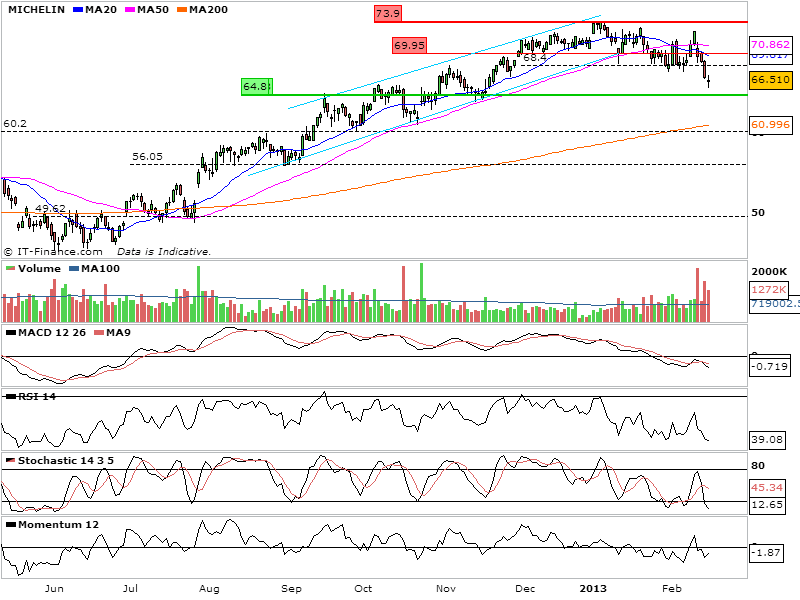Click the 50 price axis label
This screenshot has width=800, height=600.
coord(758,213)
